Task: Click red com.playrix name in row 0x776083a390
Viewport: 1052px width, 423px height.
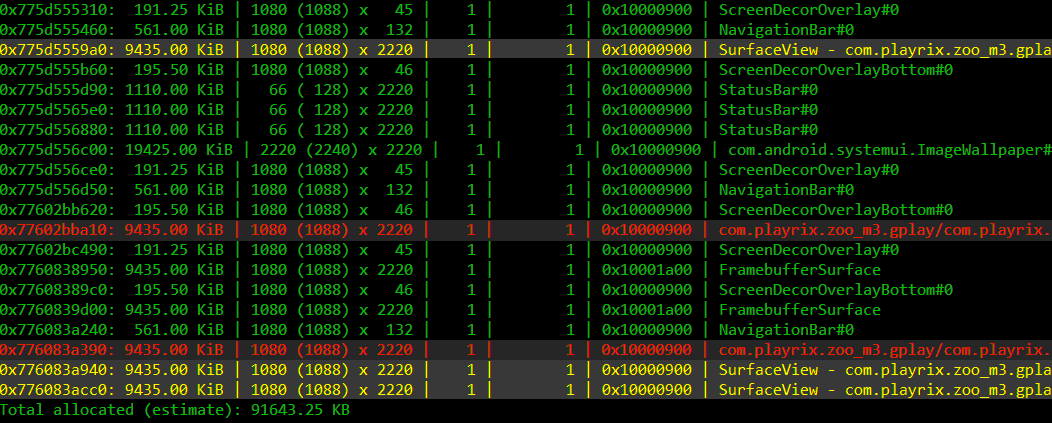Action: (x=885, y=350)
